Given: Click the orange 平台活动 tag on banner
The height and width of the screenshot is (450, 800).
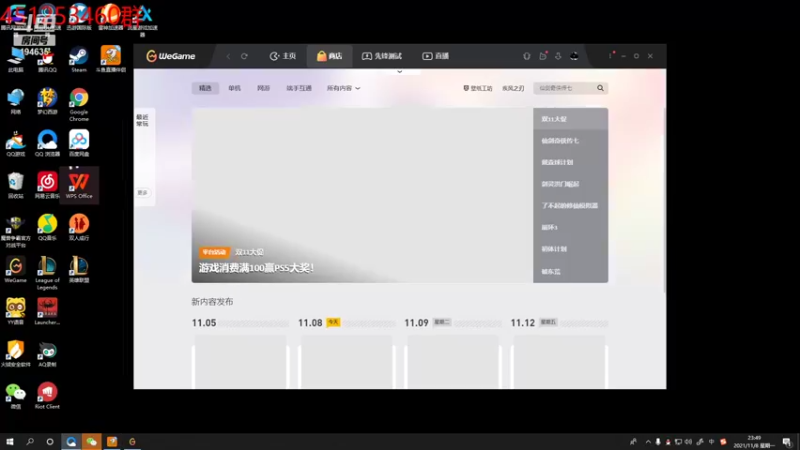Looking at the screenshot, I should click(214, 252).
